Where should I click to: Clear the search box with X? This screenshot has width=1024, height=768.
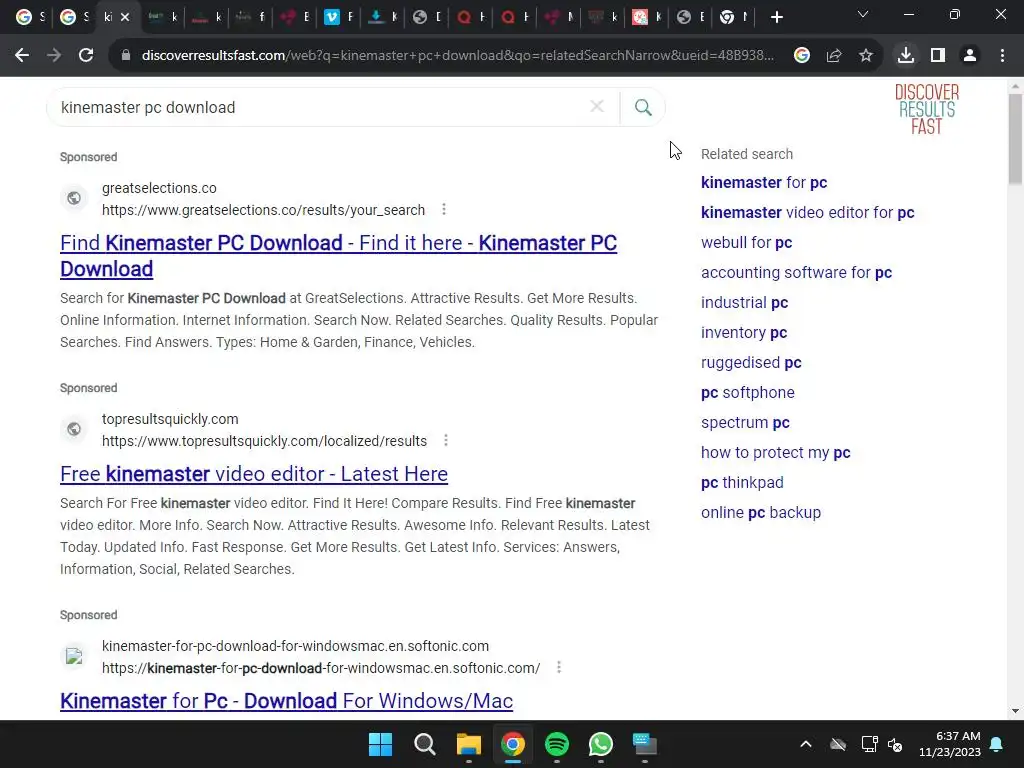pyautogui.click(x=597, y=106)
